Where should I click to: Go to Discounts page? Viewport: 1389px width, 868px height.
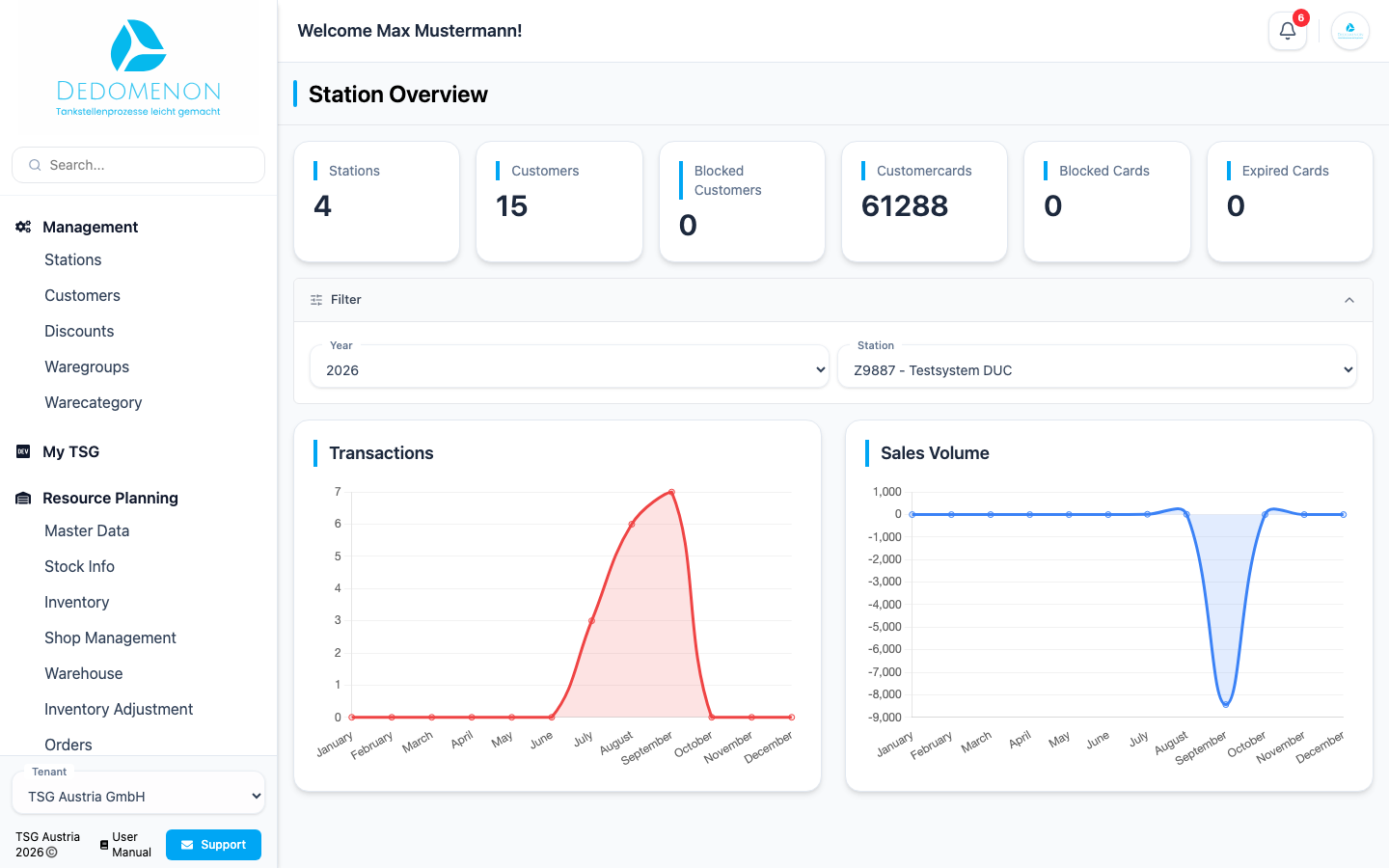tap(79, 331)
